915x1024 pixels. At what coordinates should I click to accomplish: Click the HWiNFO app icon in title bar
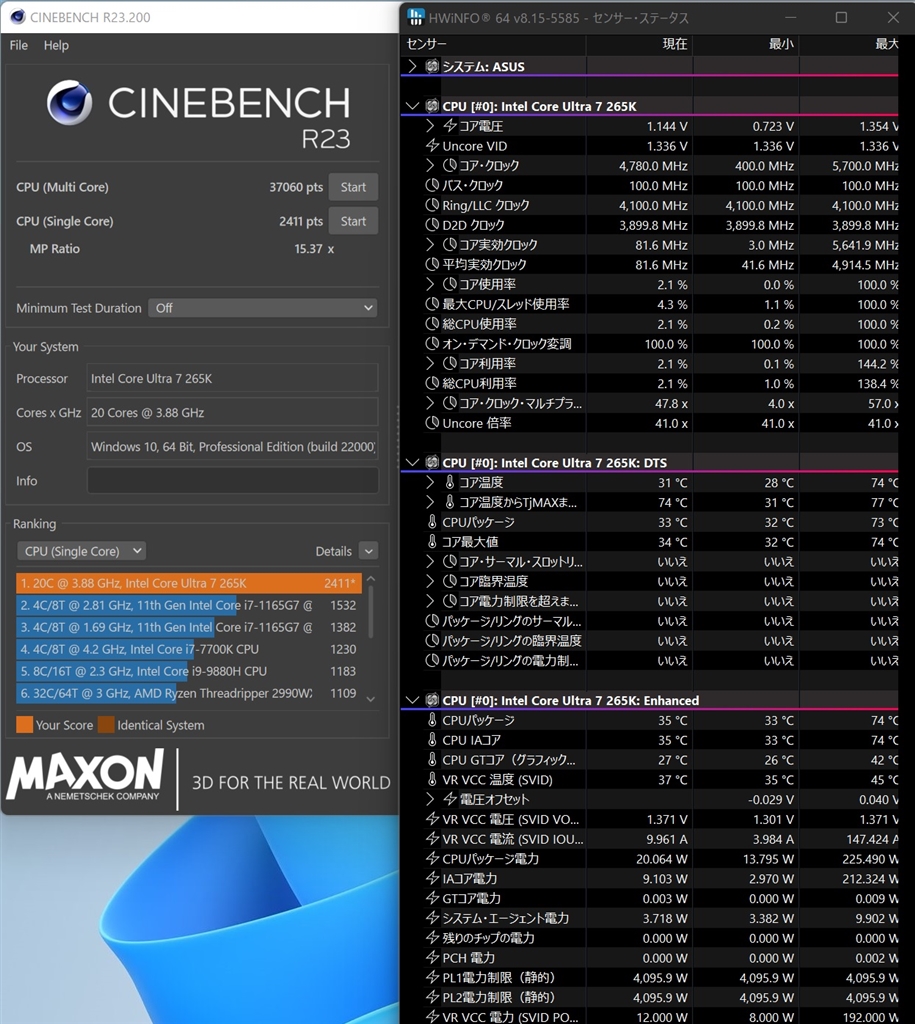tap(415, 17)
